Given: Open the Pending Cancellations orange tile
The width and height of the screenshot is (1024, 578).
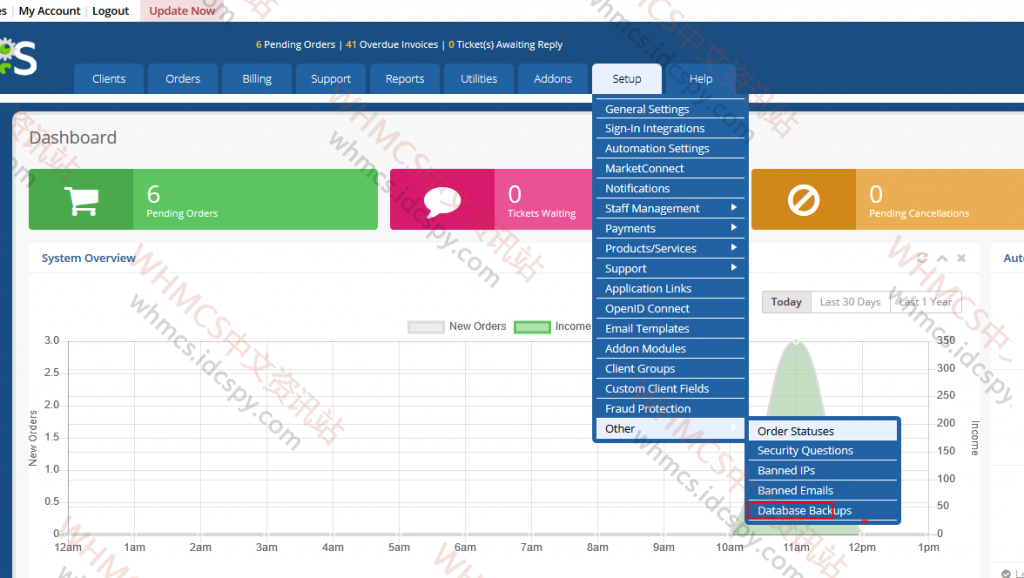Looking at the screenshot, I should pyautogui.click(x=888, y=199).
